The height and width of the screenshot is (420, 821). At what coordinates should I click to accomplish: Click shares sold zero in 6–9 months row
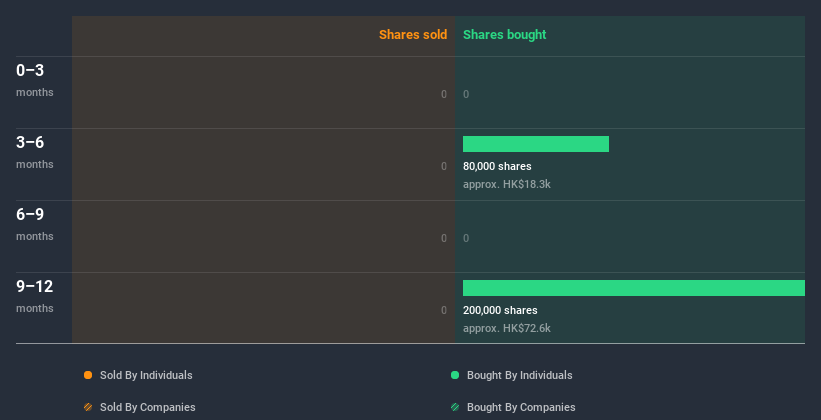[x=444, y=238]
